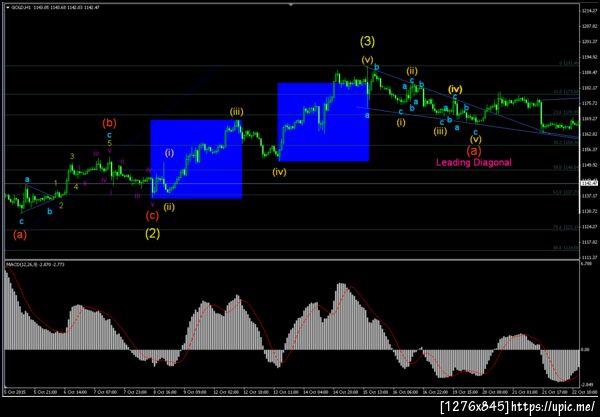Click the 7 Oct 23:00 time axis label

135,392
